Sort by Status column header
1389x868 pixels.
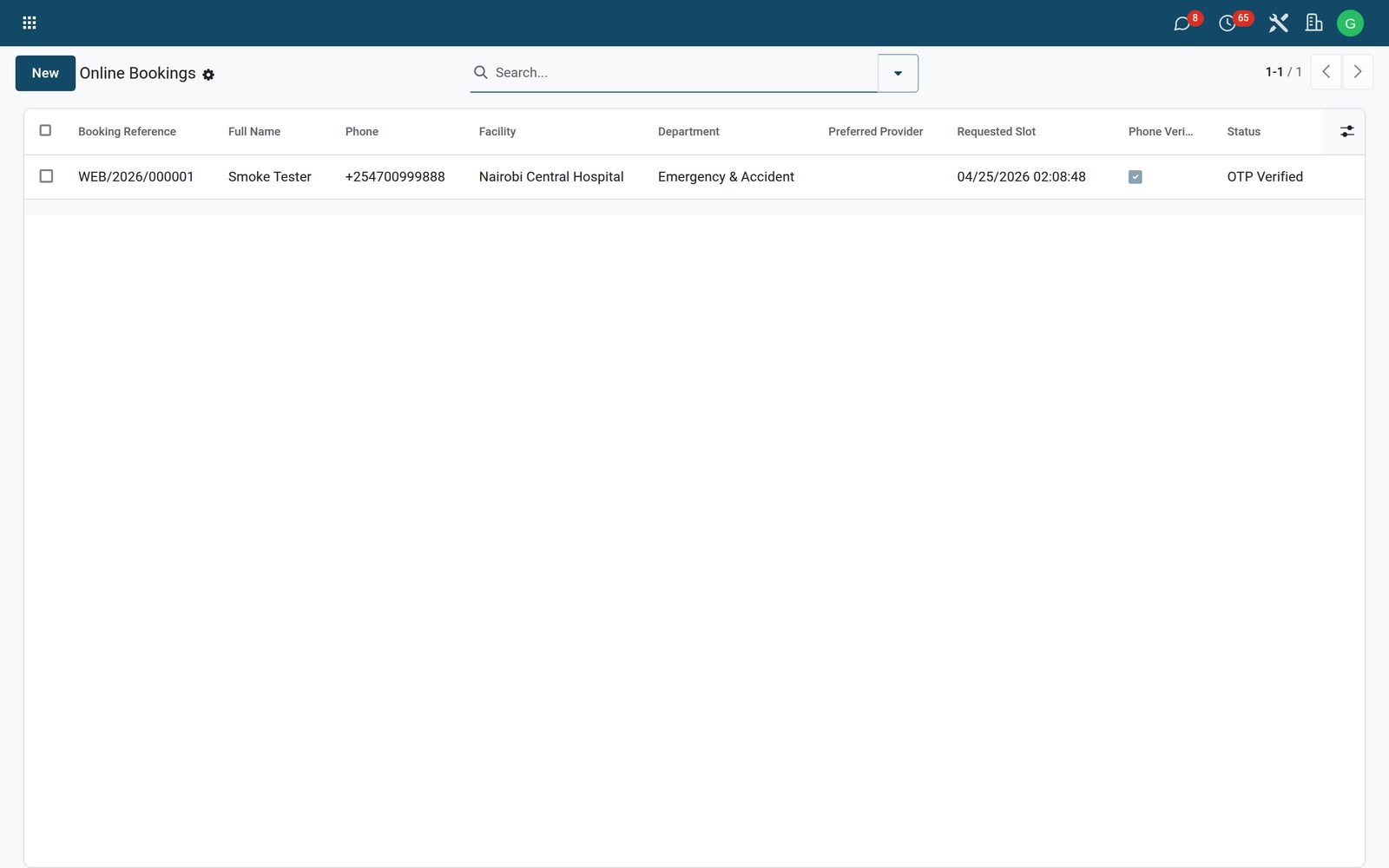pos(1243,132)
